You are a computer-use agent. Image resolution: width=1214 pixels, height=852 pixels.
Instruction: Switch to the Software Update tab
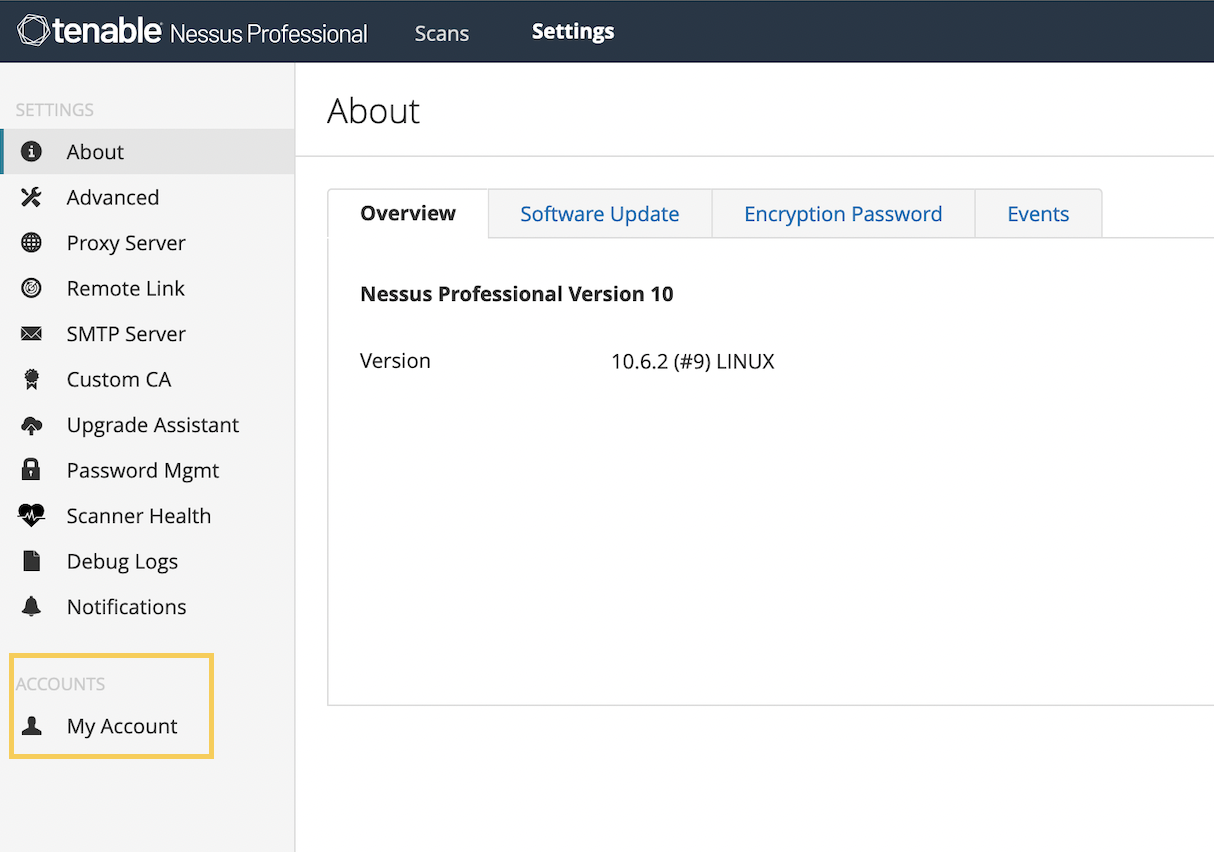coord(600,214)
